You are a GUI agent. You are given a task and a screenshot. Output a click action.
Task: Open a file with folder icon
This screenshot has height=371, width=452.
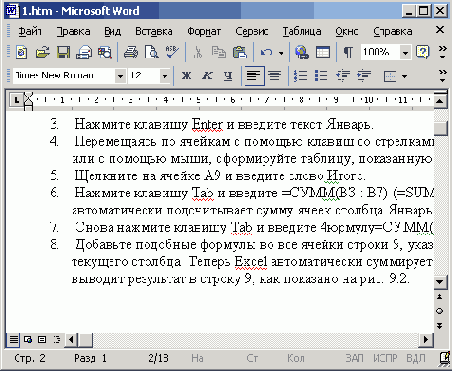42,52
